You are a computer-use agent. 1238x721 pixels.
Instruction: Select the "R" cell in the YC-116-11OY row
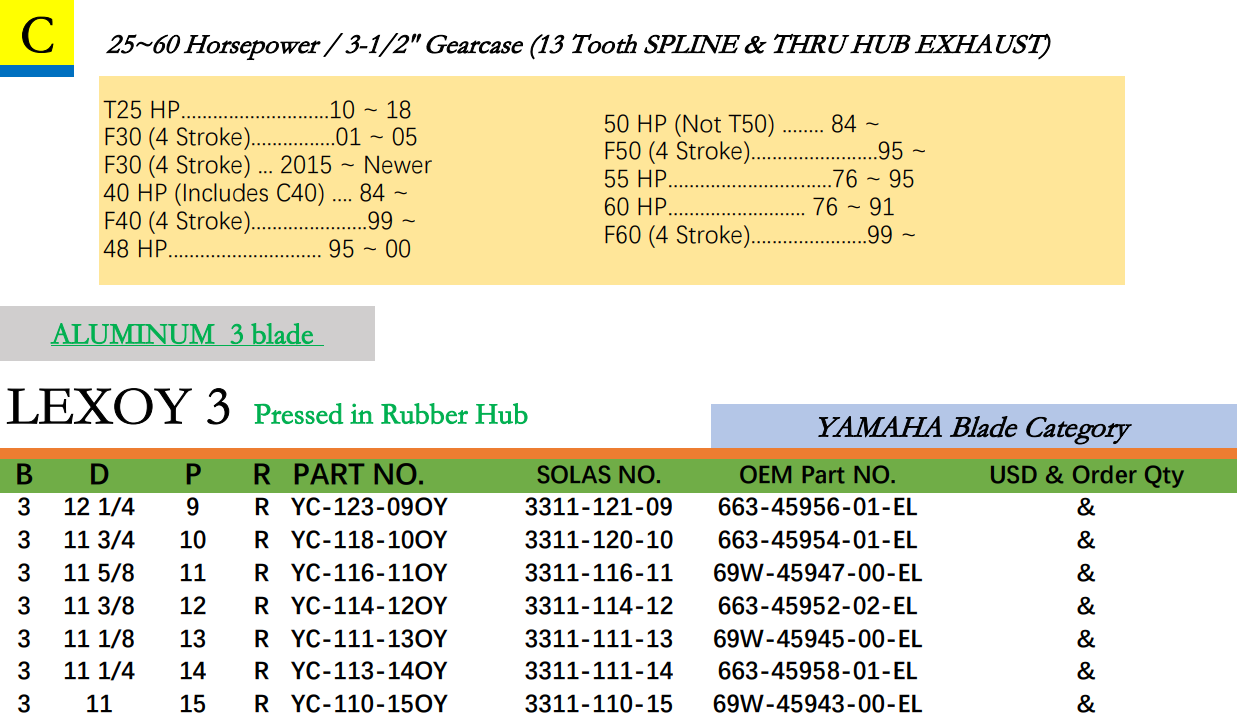tap(262, 573)
